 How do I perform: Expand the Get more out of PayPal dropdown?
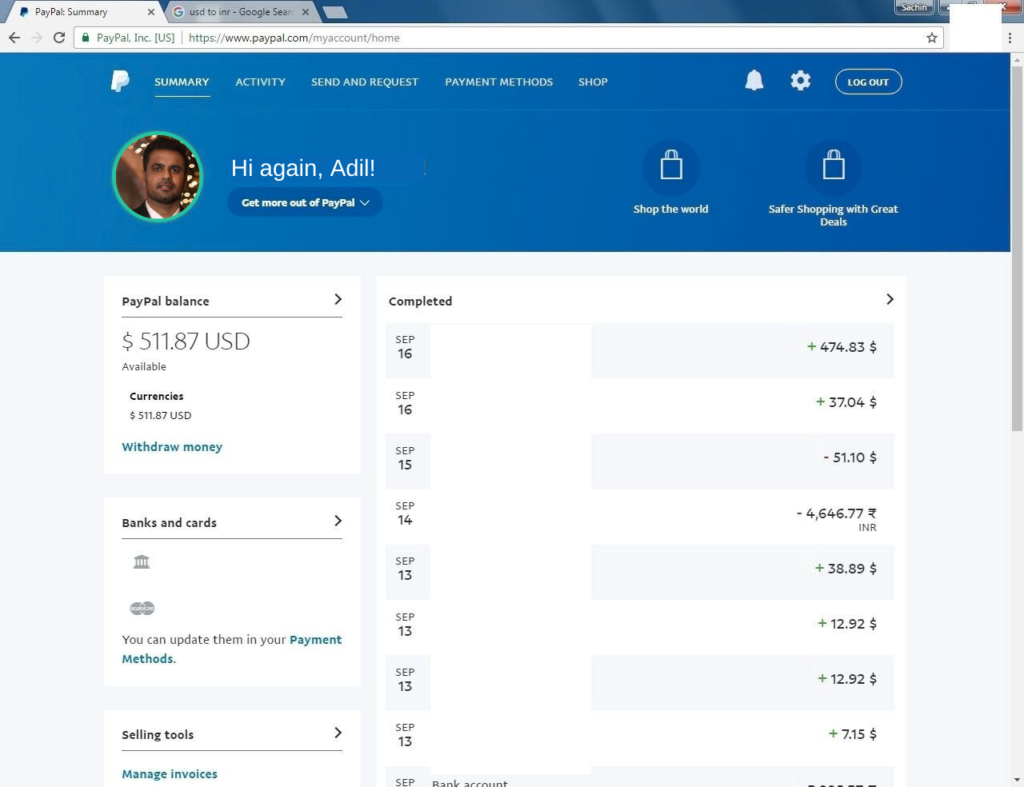pos(305,202)
